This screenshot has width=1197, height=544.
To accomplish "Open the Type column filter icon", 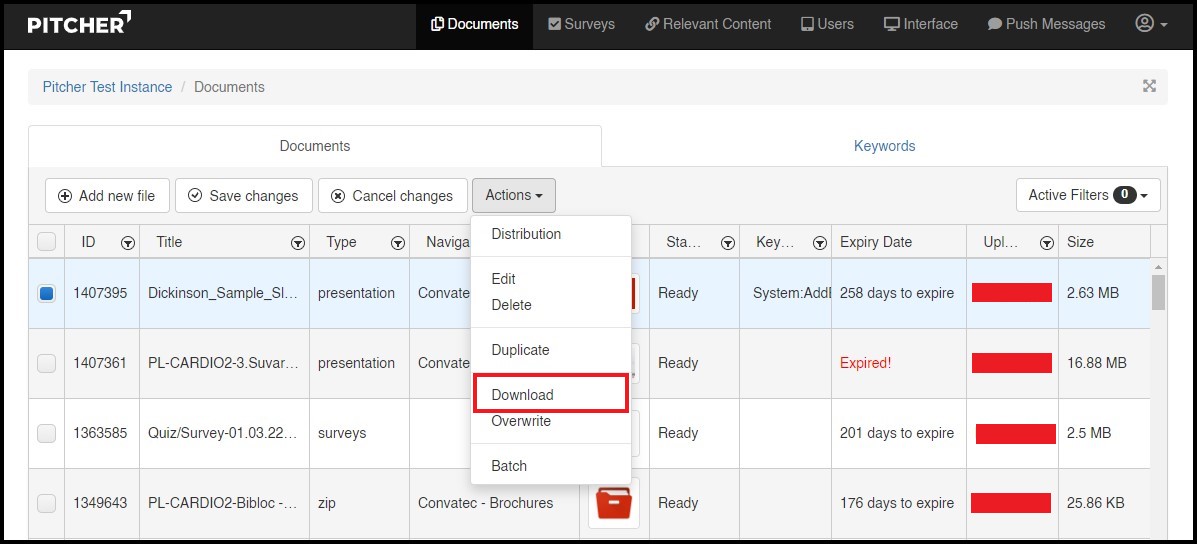I will point(398,243).
